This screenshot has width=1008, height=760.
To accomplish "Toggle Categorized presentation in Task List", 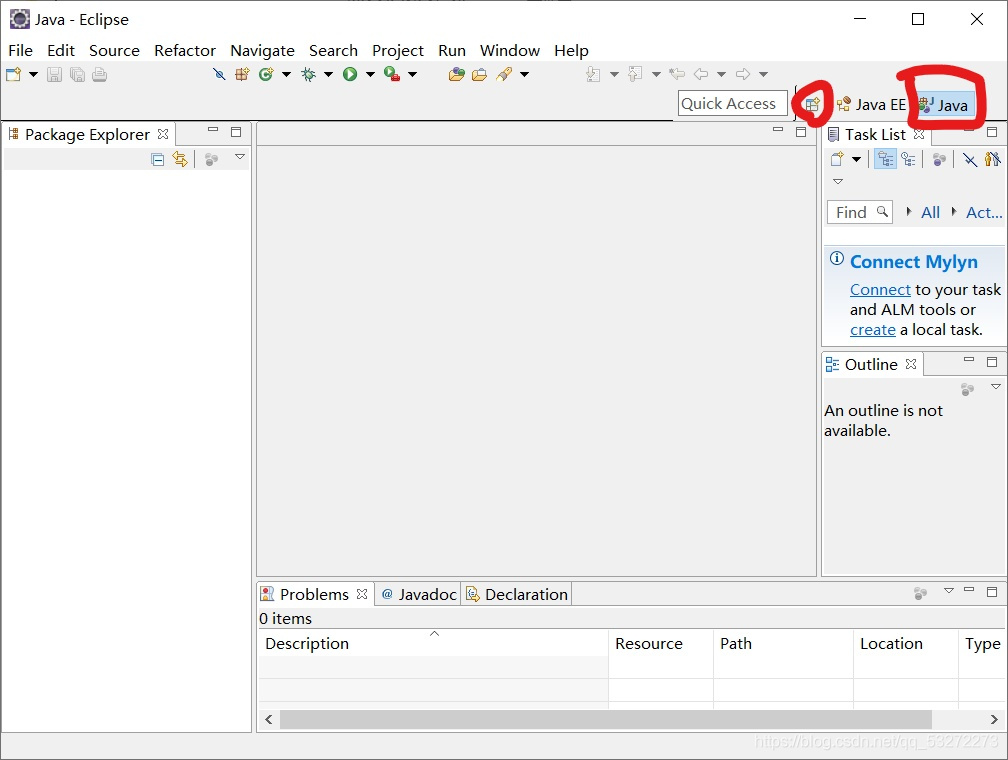I will click(x=885, y=159).
